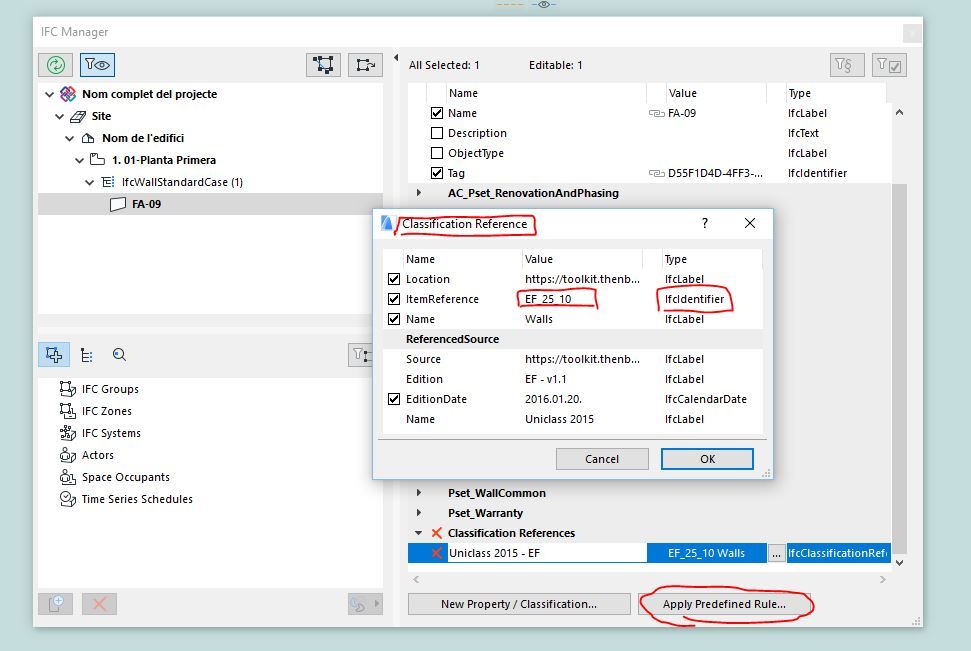971x651 pixels.
Task: Click the lower panel filter icon
Action: 360,355
